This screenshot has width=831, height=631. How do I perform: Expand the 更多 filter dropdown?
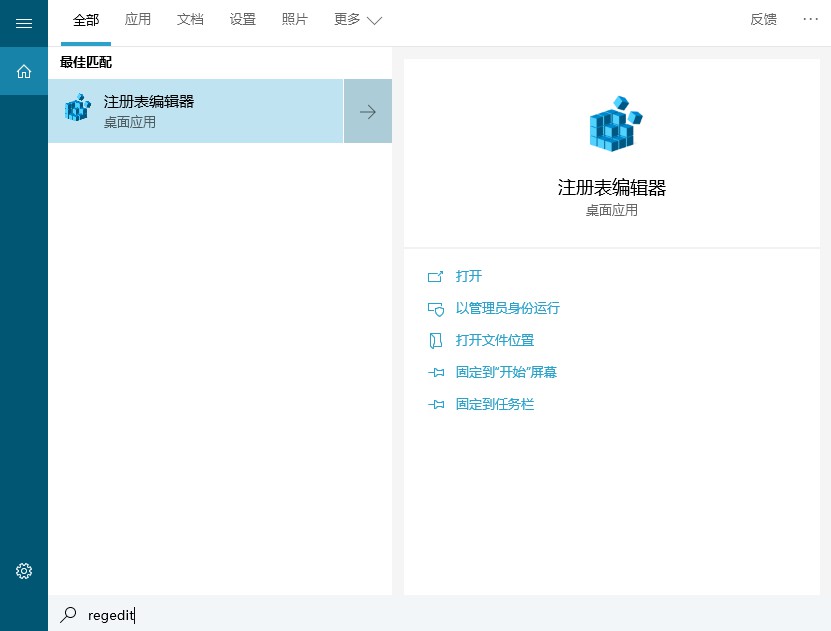tap(358, 20)
